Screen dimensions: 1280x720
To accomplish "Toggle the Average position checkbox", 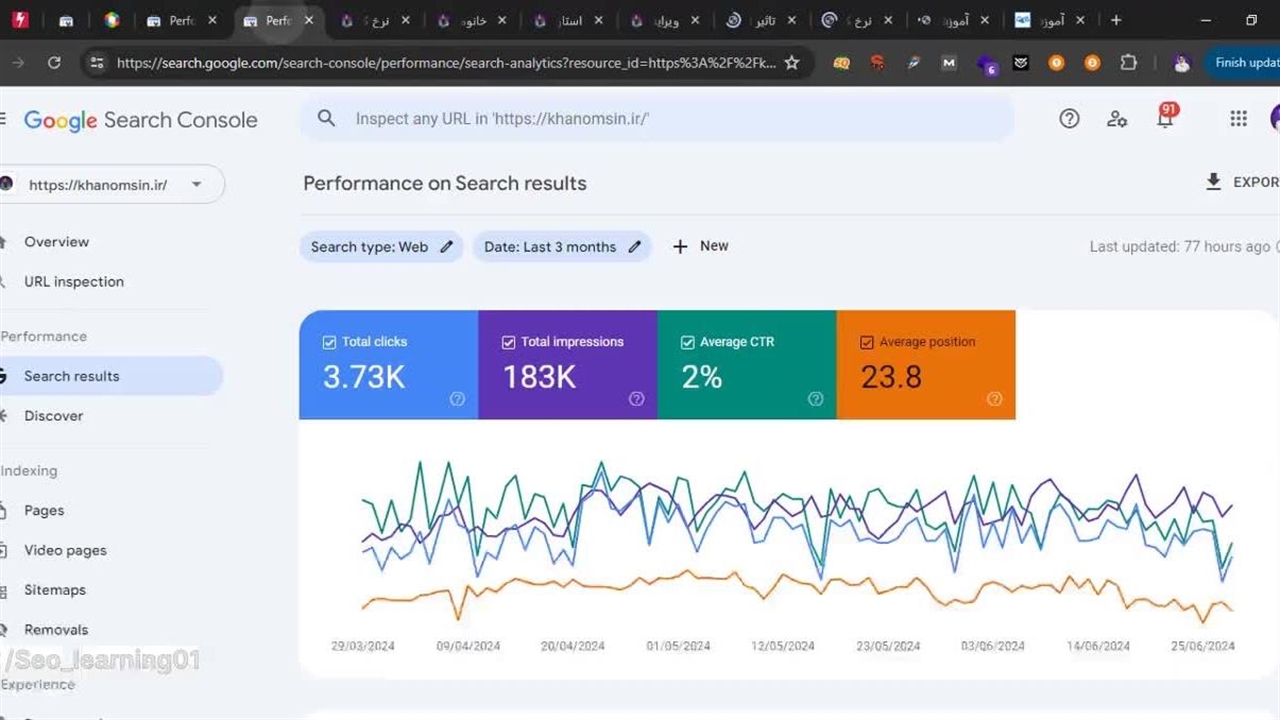I will (866, 342).
